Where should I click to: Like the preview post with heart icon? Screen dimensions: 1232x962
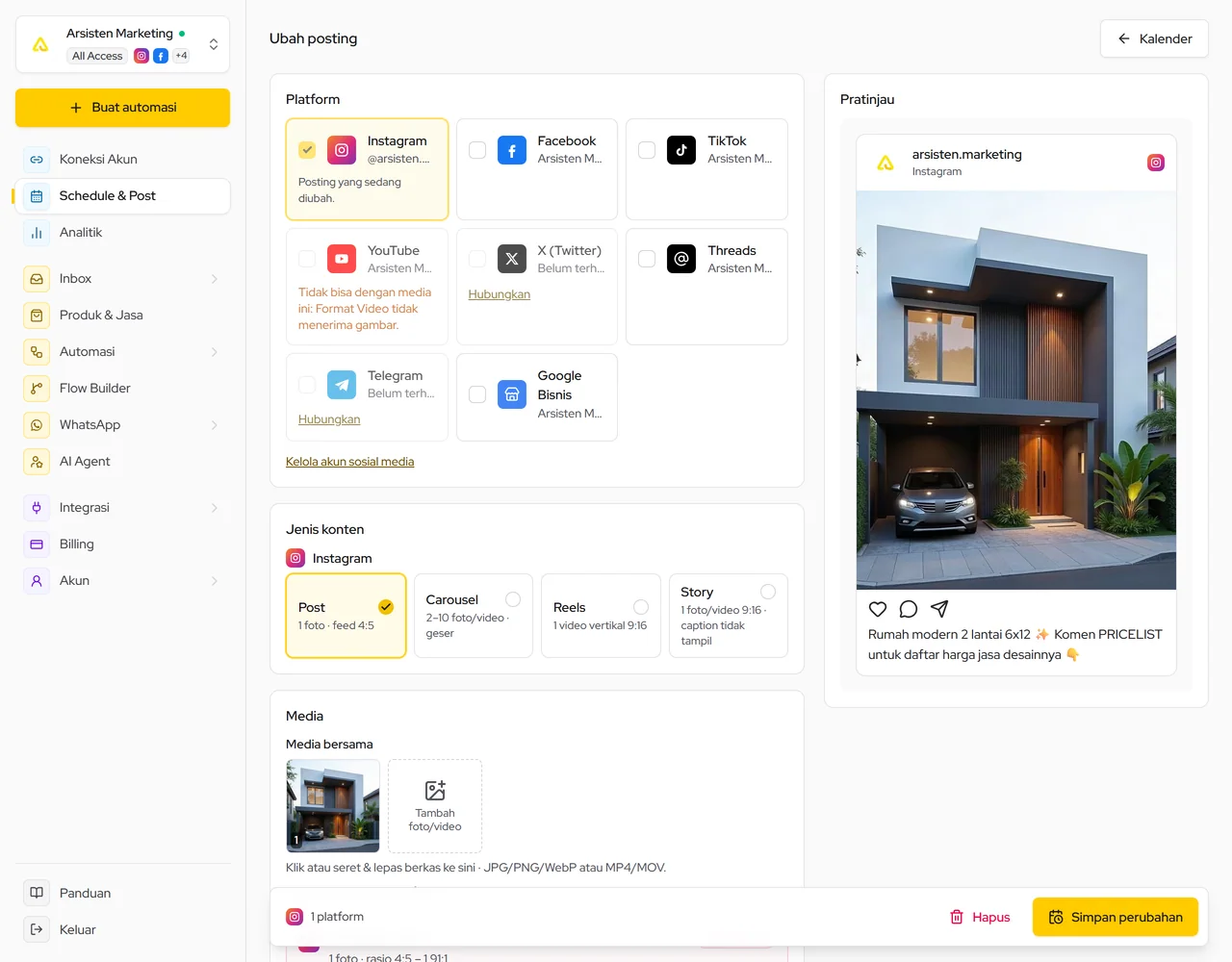tap(878, 609)
